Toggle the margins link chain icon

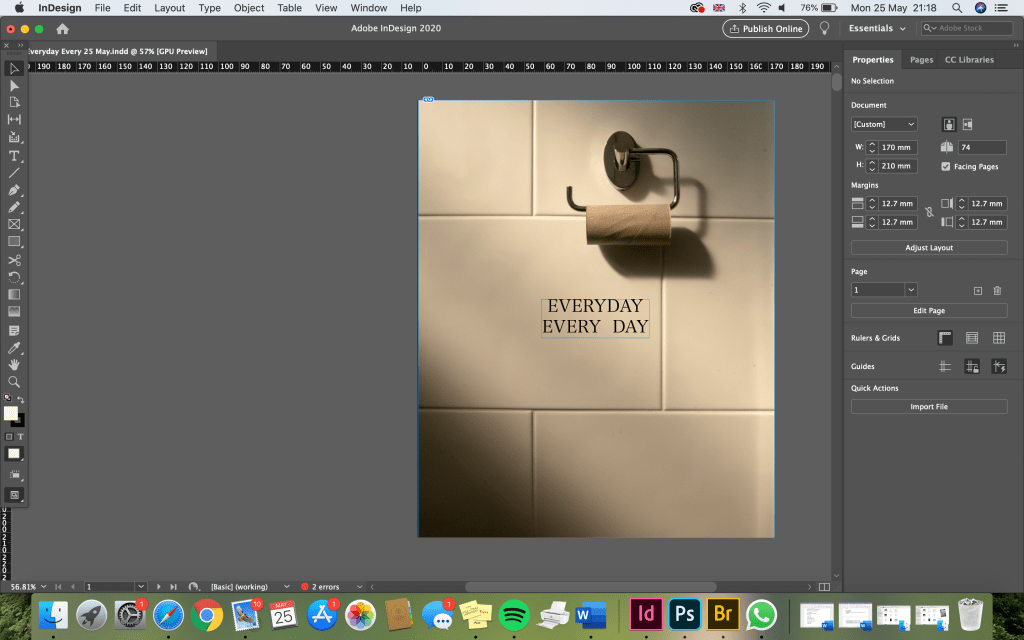click(929, 213)
